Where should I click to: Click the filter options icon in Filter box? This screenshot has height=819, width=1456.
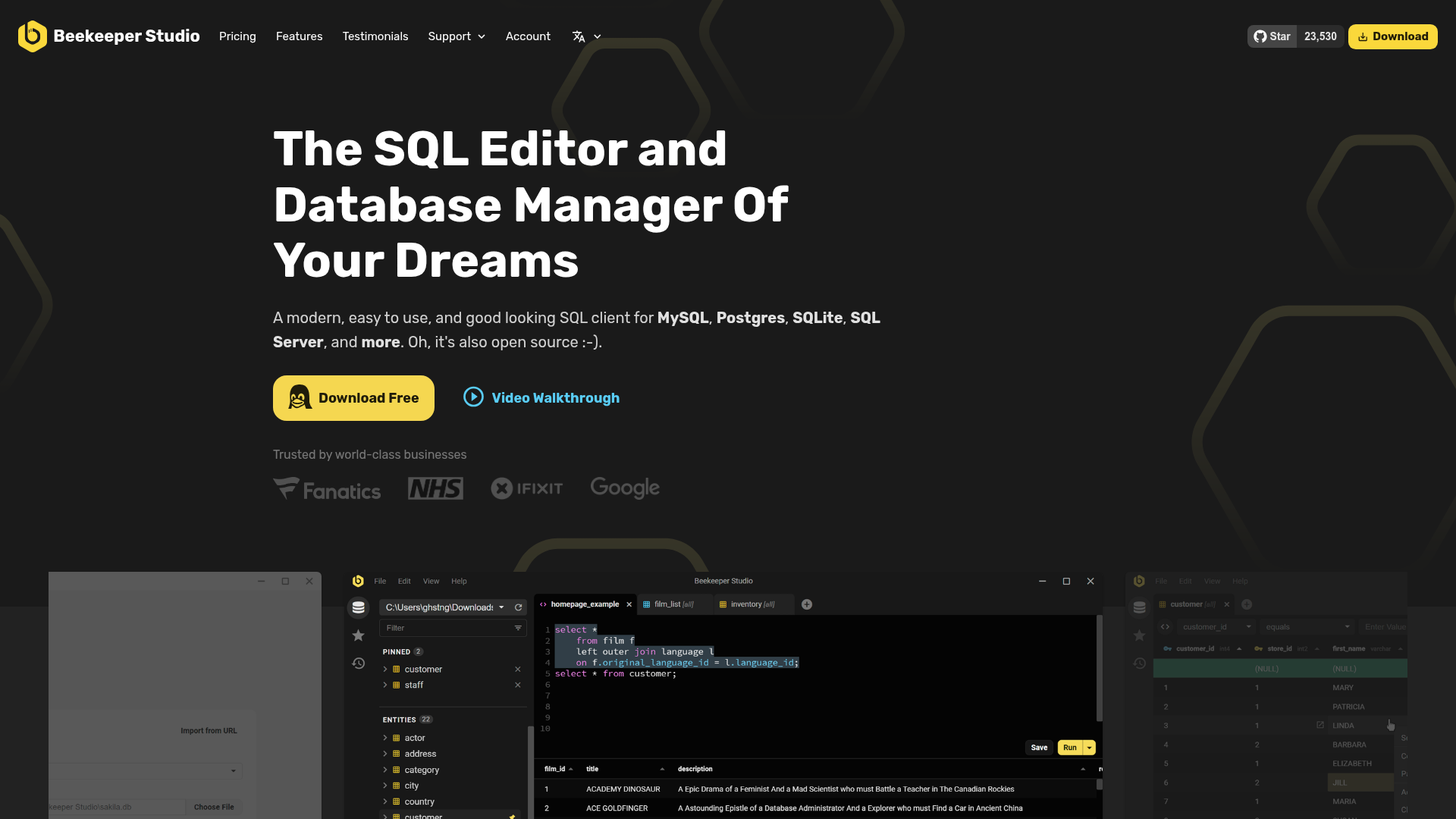click(518, 628)
